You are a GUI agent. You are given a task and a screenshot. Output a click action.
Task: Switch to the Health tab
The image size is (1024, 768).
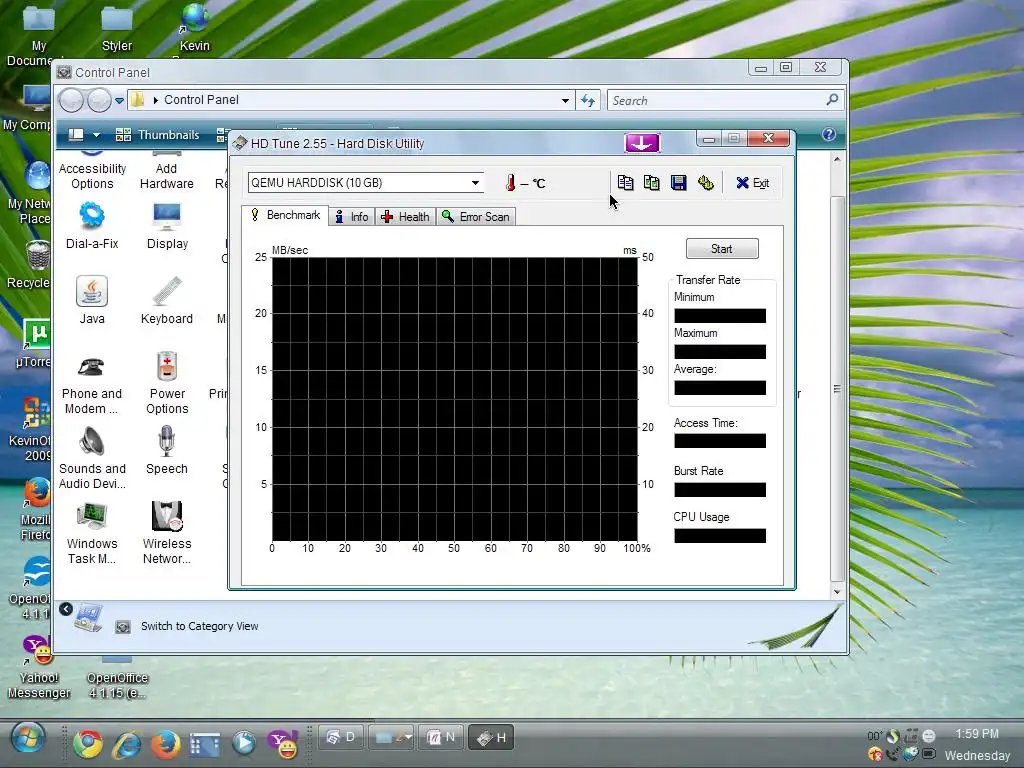click(406, 217)
